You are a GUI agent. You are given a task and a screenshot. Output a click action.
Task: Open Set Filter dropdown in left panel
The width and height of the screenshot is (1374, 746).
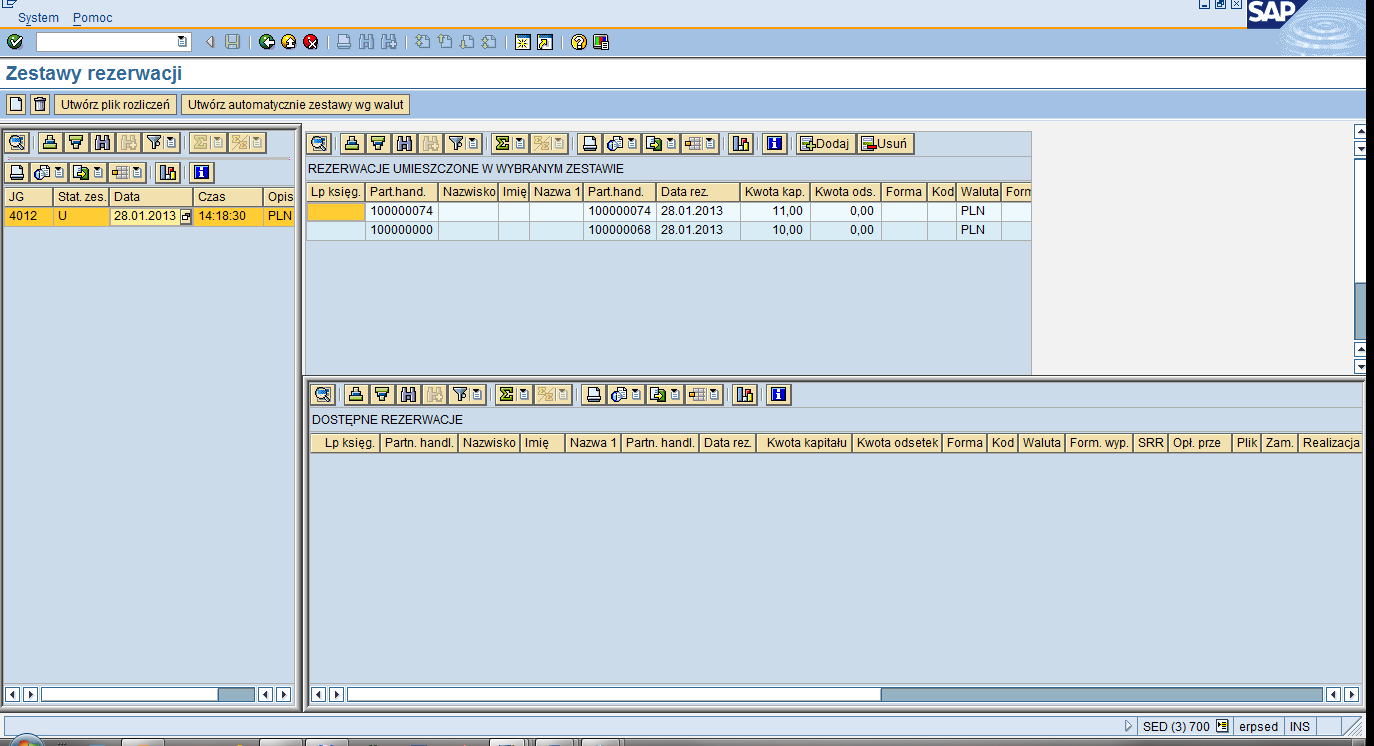pos(171,143)
